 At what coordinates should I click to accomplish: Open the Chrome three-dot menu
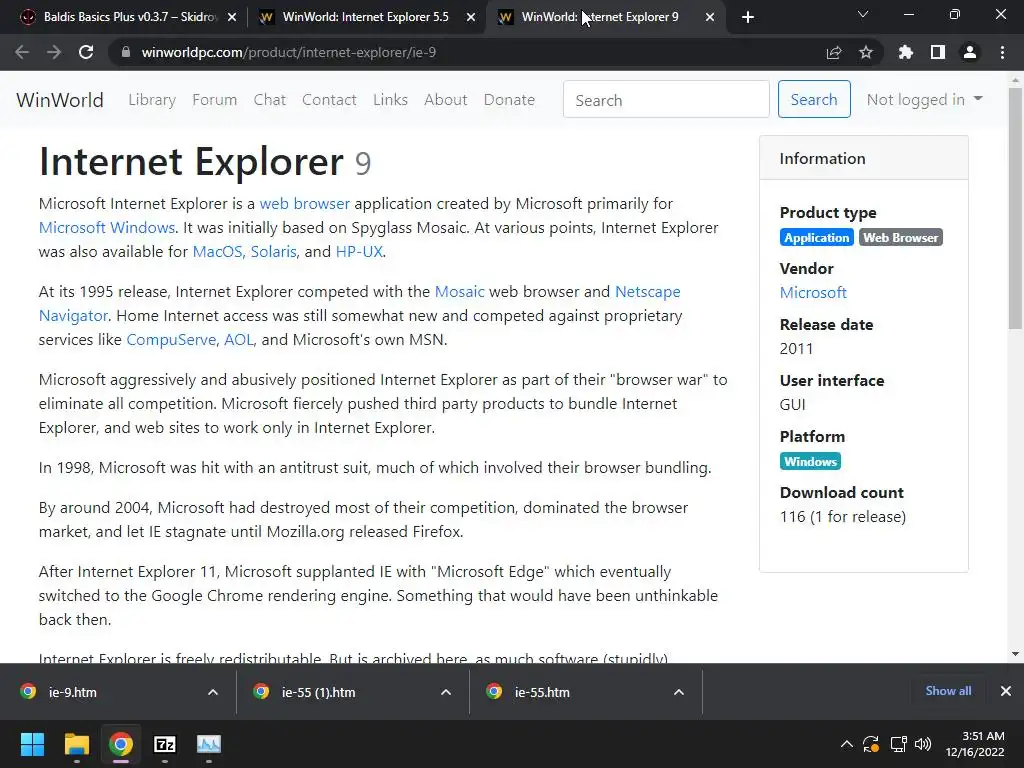tap(1002, 52)
